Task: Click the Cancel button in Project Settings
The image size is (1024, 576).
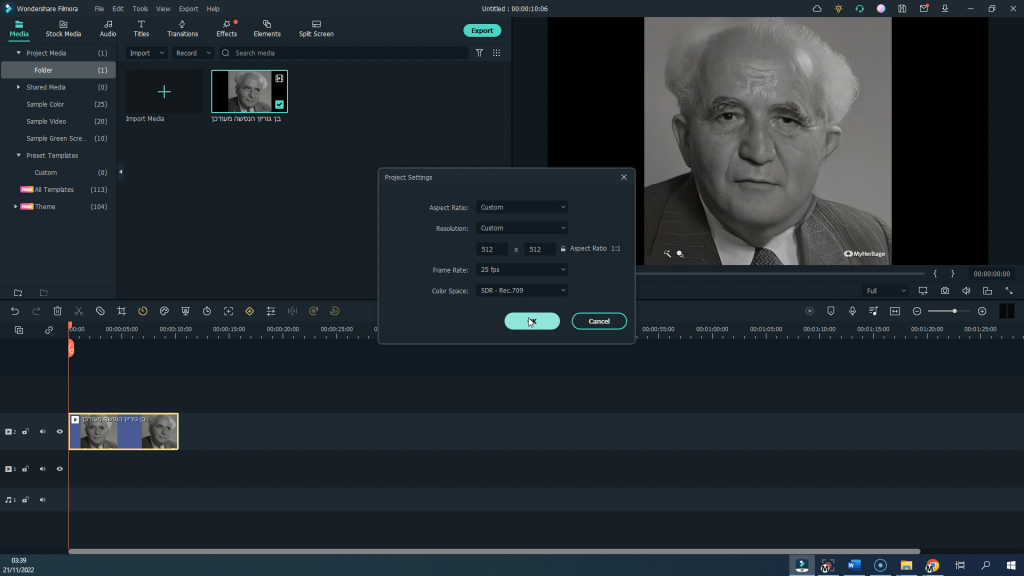Action: [x=599, y=321]
